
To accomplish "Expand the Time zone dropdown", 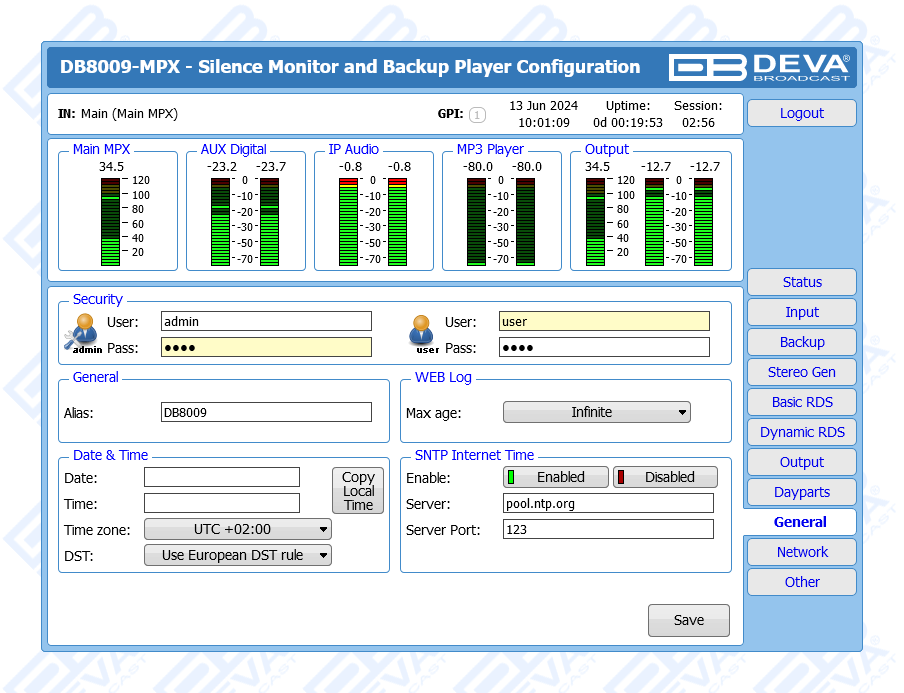I will 238,529.
